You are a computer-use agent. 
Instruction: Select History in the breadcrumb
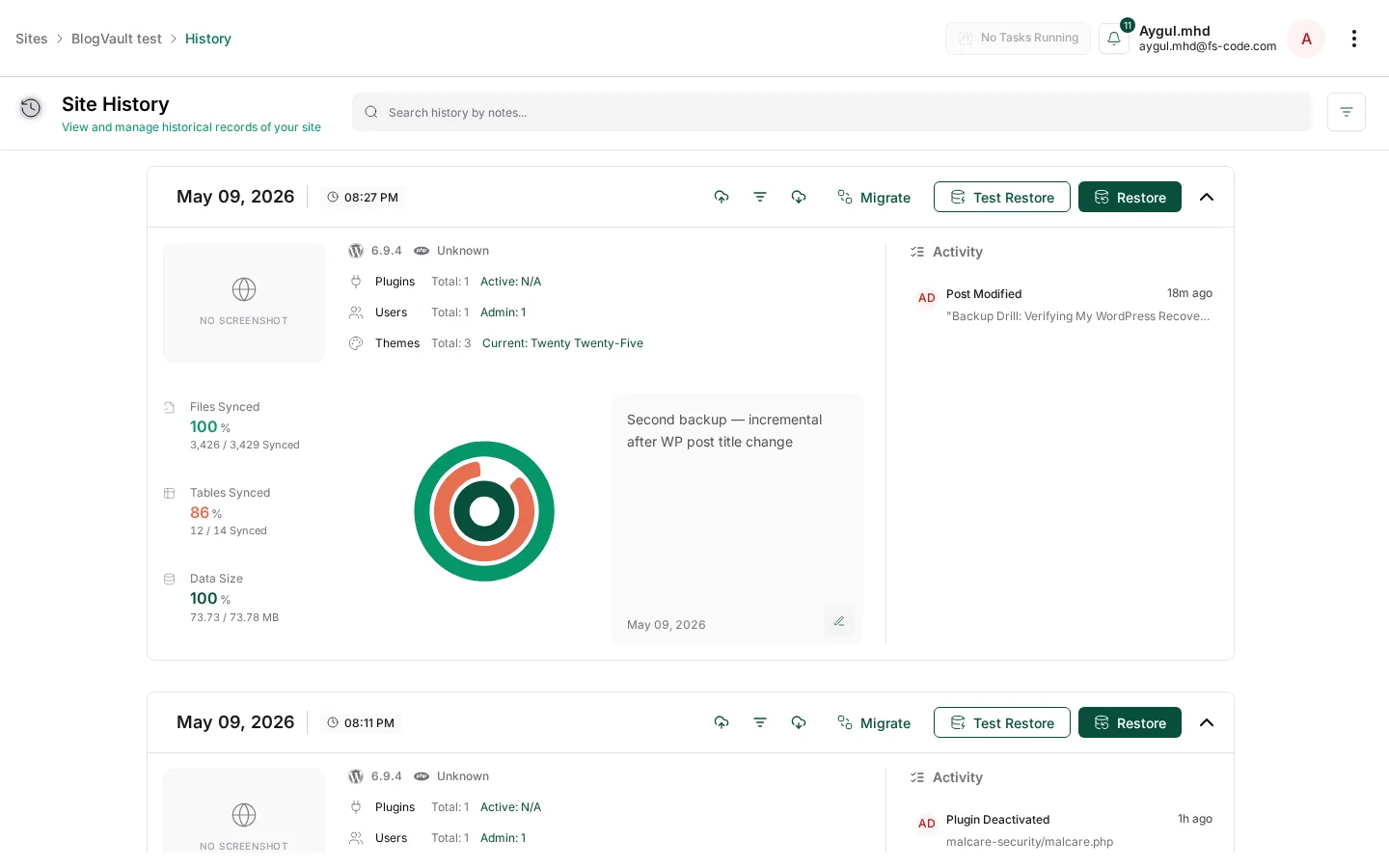point(208,39)
